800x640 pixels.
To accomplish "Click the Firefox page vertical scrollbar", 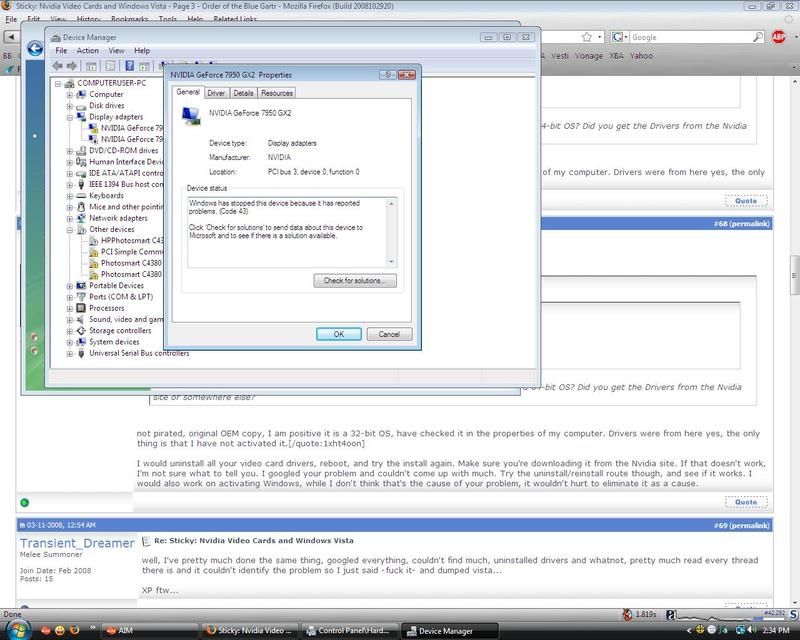I will tap(794, 276).
